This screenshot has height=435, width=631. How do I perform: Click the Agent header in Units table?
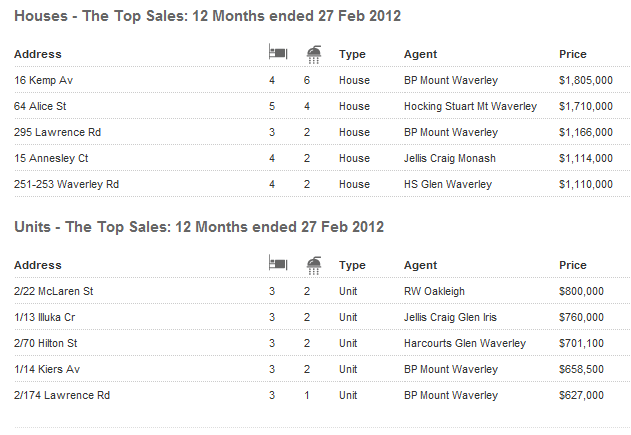pos(420,265)
